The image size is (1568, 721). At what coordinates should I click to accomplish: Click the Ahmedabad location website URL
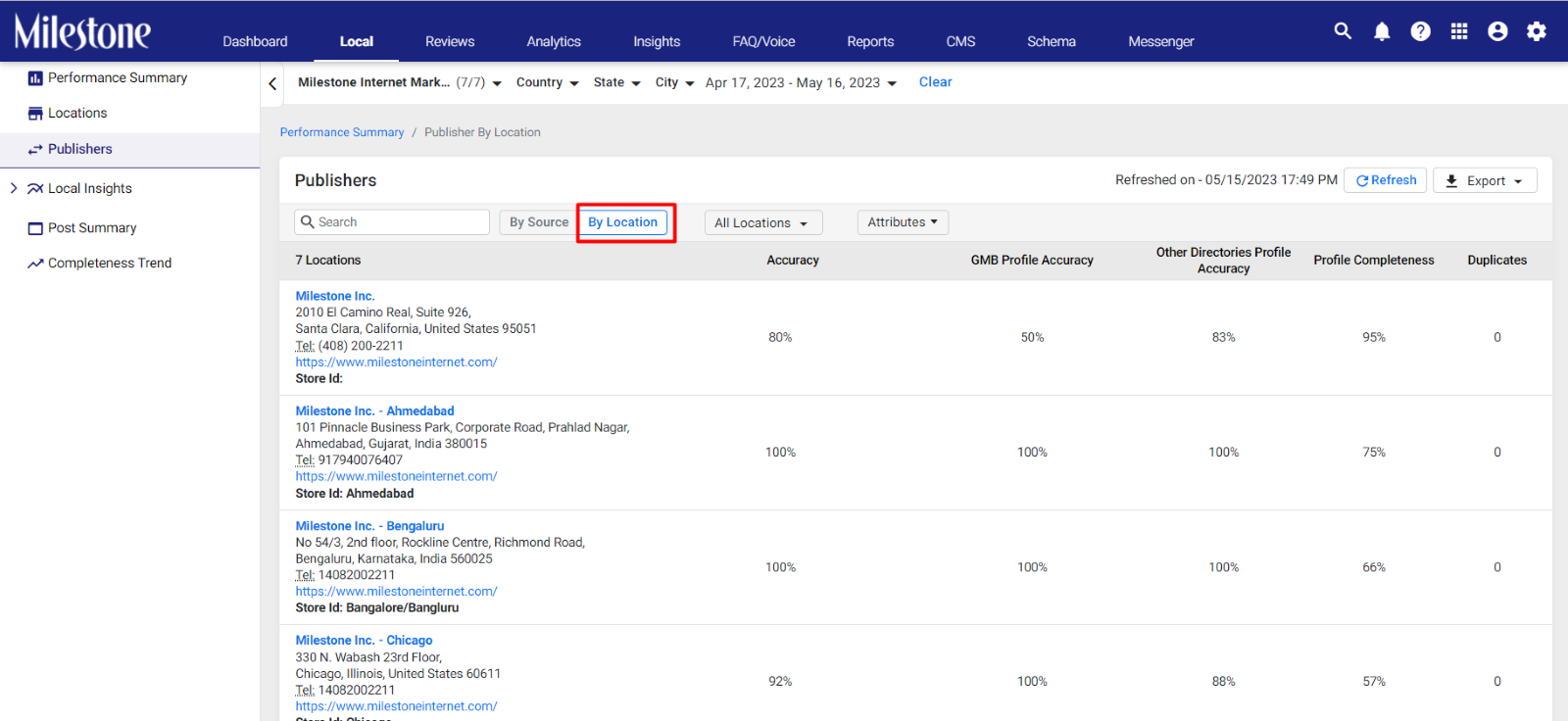click(396, 477)
